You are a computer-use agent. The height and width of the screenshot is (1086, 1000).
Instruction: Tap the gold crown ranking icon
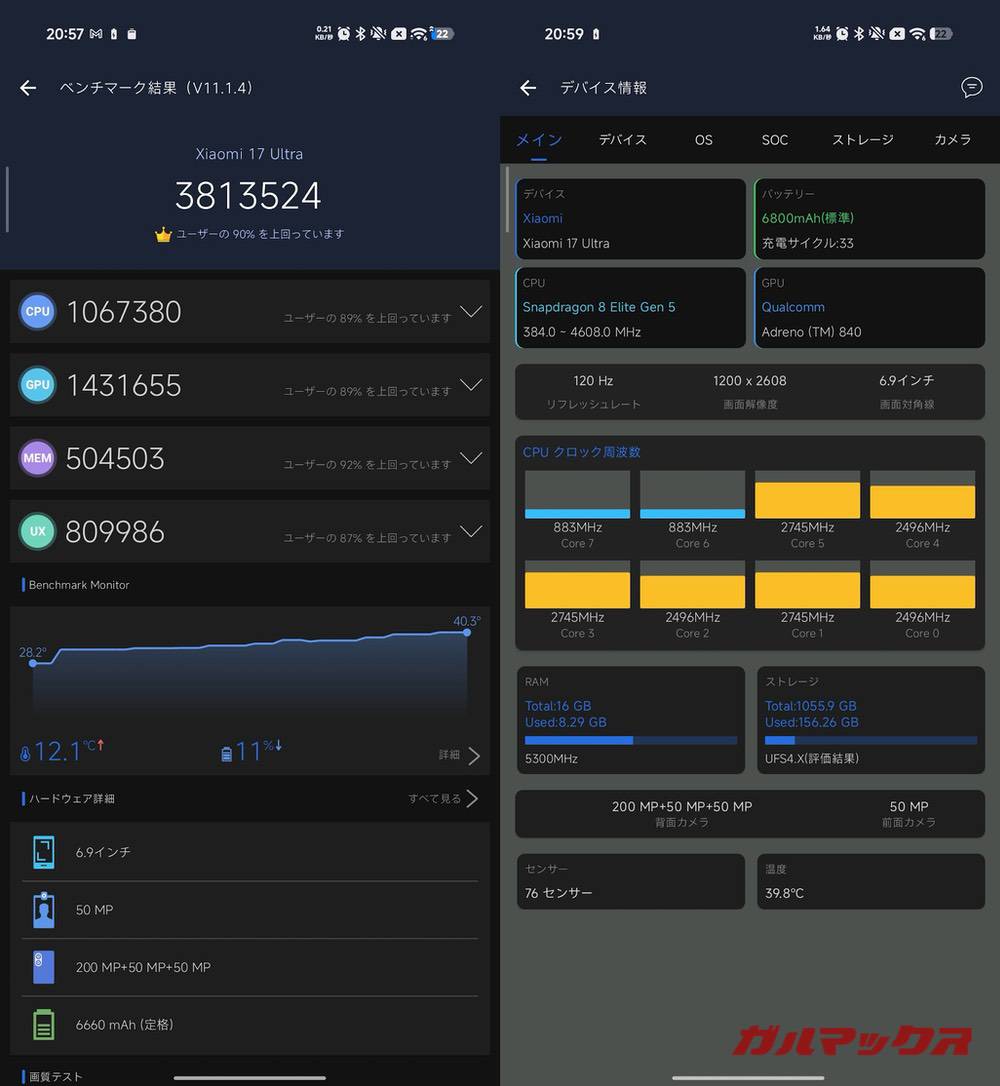pyautogui.click(x=163, y=235)
